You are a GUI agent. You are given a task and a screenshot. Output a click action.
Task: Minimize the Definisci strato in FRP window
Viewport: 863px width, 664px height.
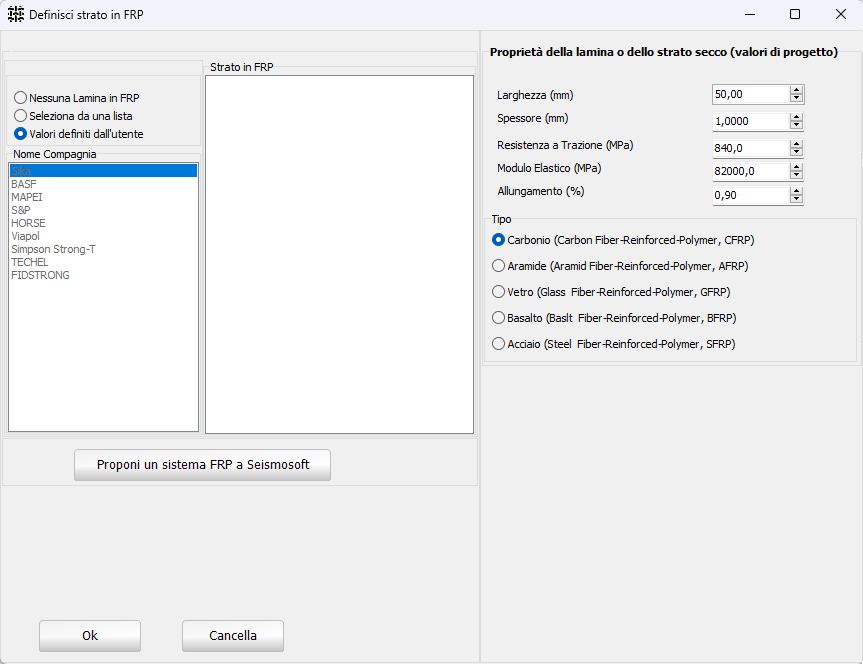tap(750, 14)
